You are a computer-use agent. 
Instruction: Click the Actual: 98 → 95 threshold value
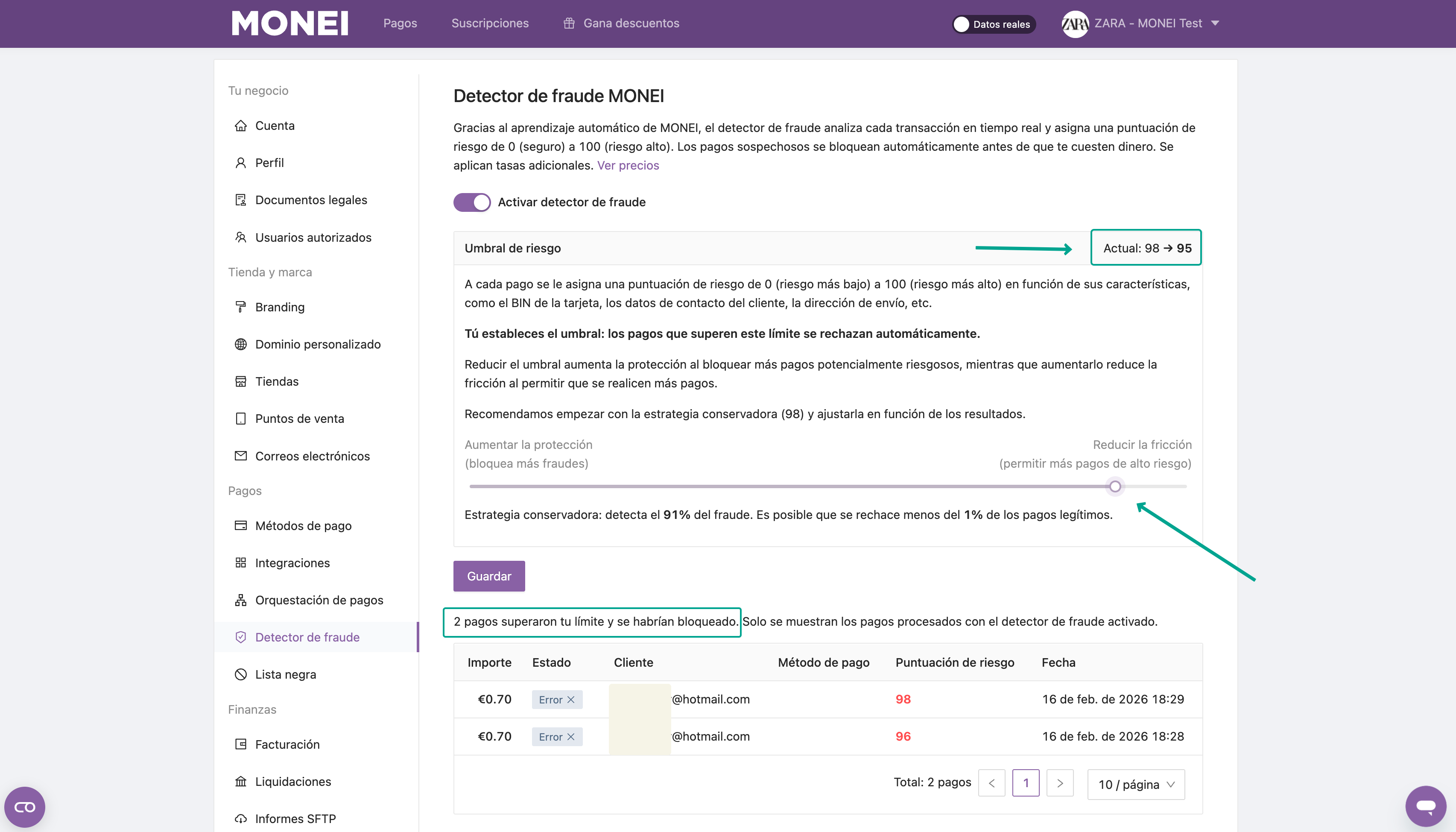tap(1147, 248)
